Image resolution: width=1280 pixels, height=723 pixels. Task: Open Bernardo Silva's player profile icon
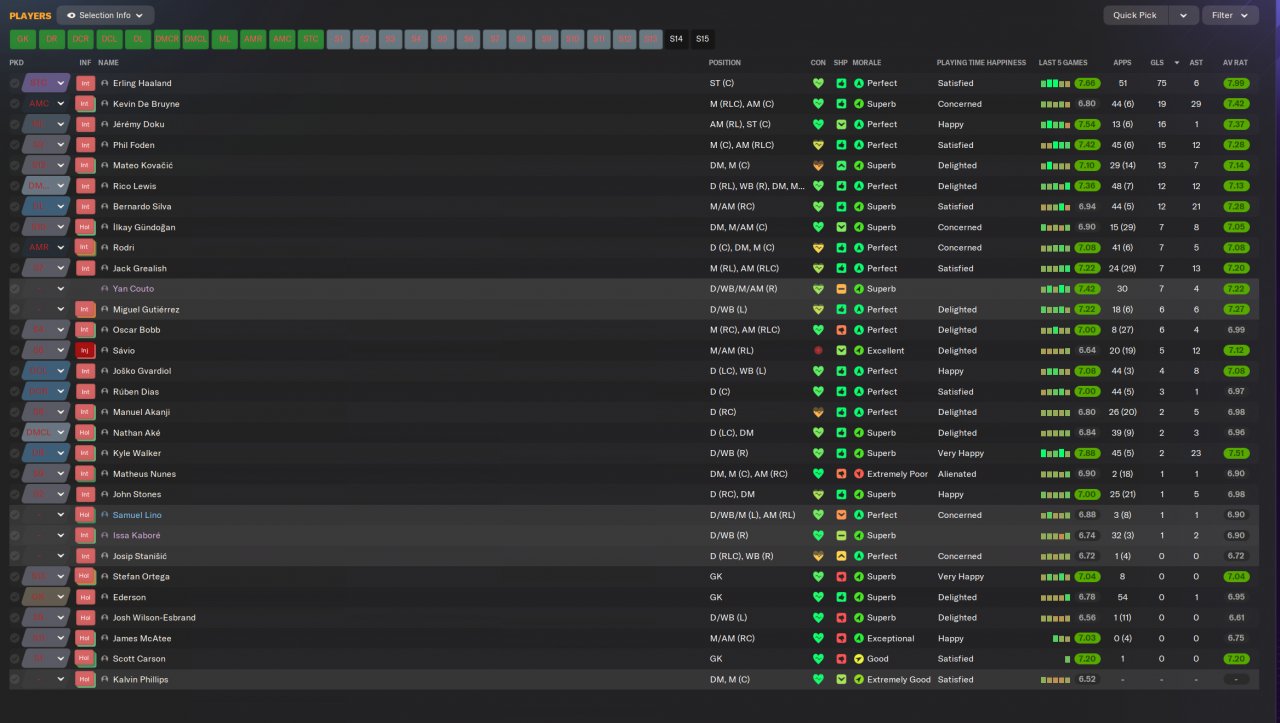tap(105, 207)
